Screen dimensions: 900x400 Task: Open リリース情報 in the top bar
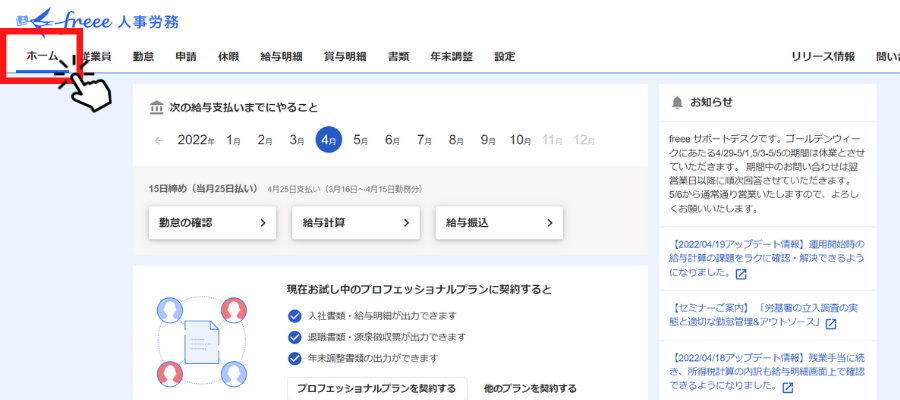tap(822, 57)
